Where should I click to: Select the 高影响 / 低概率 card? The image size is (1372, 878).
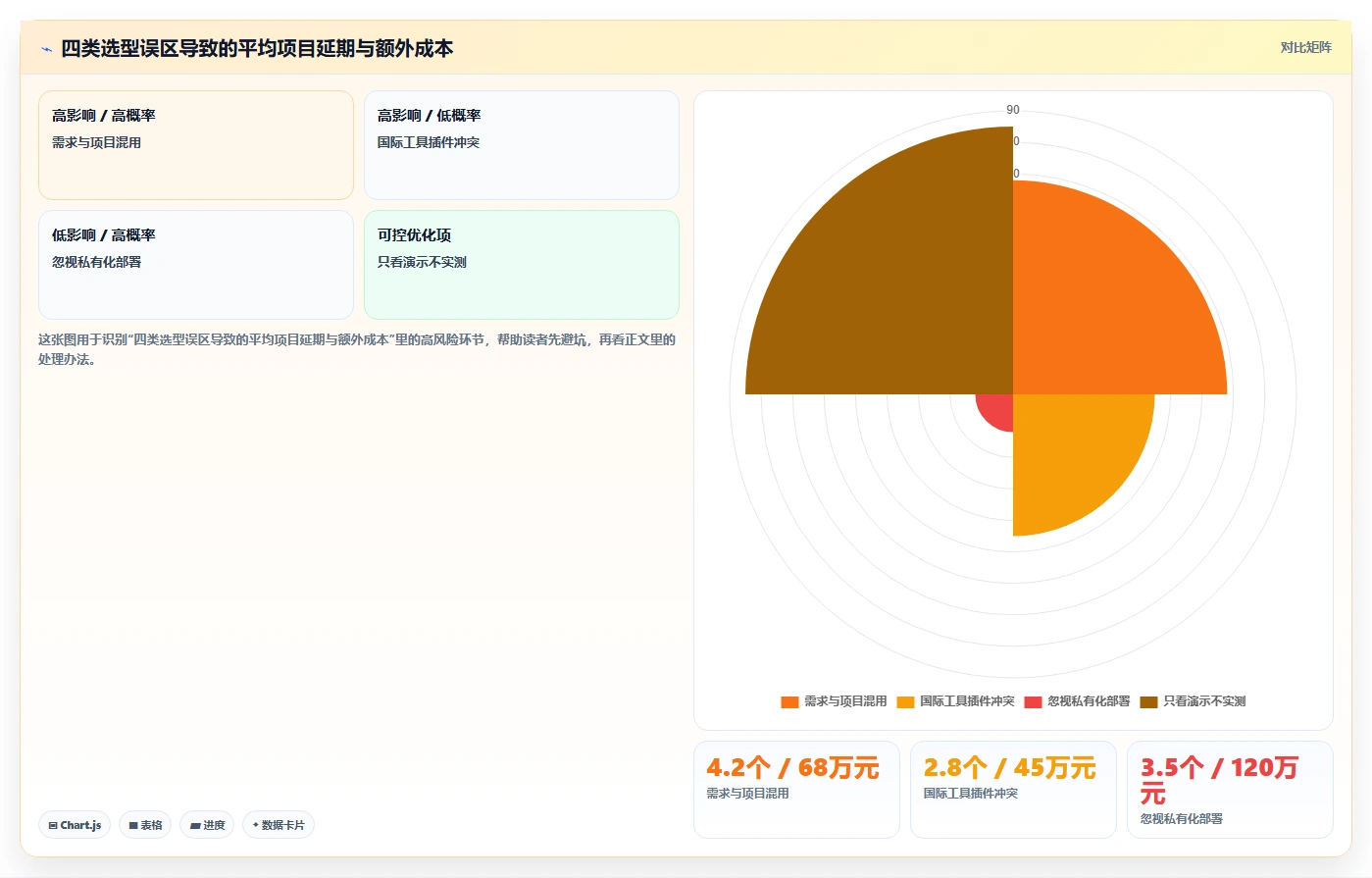[x=522, y=145]
